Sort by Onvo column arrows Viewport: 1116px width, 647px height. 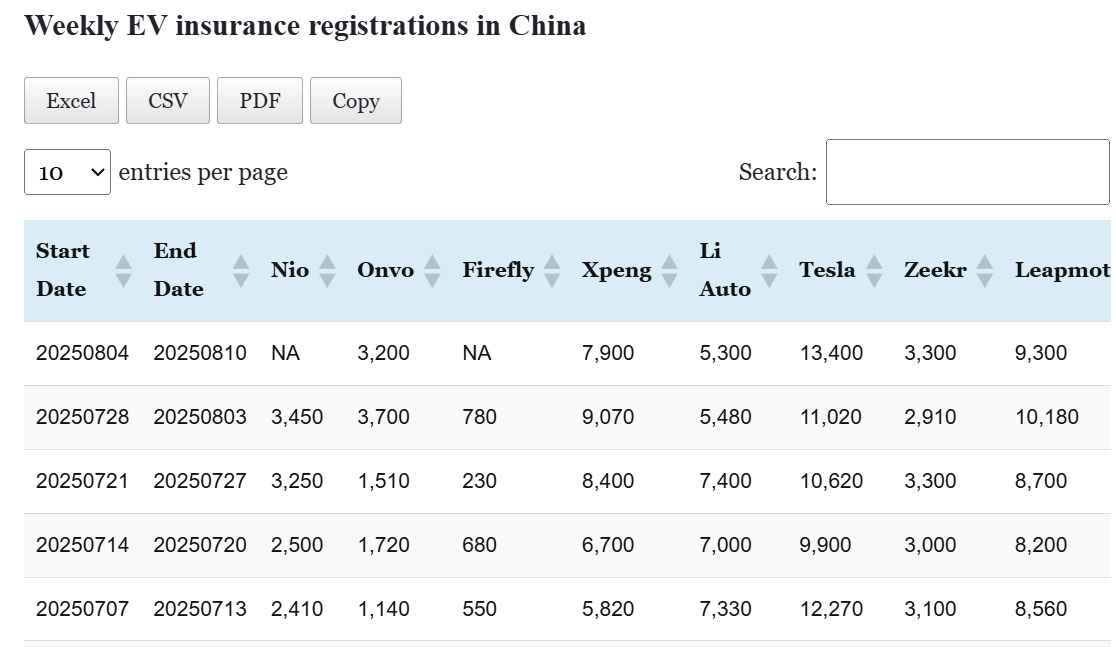pyautogui.click(x=432, y=270)
